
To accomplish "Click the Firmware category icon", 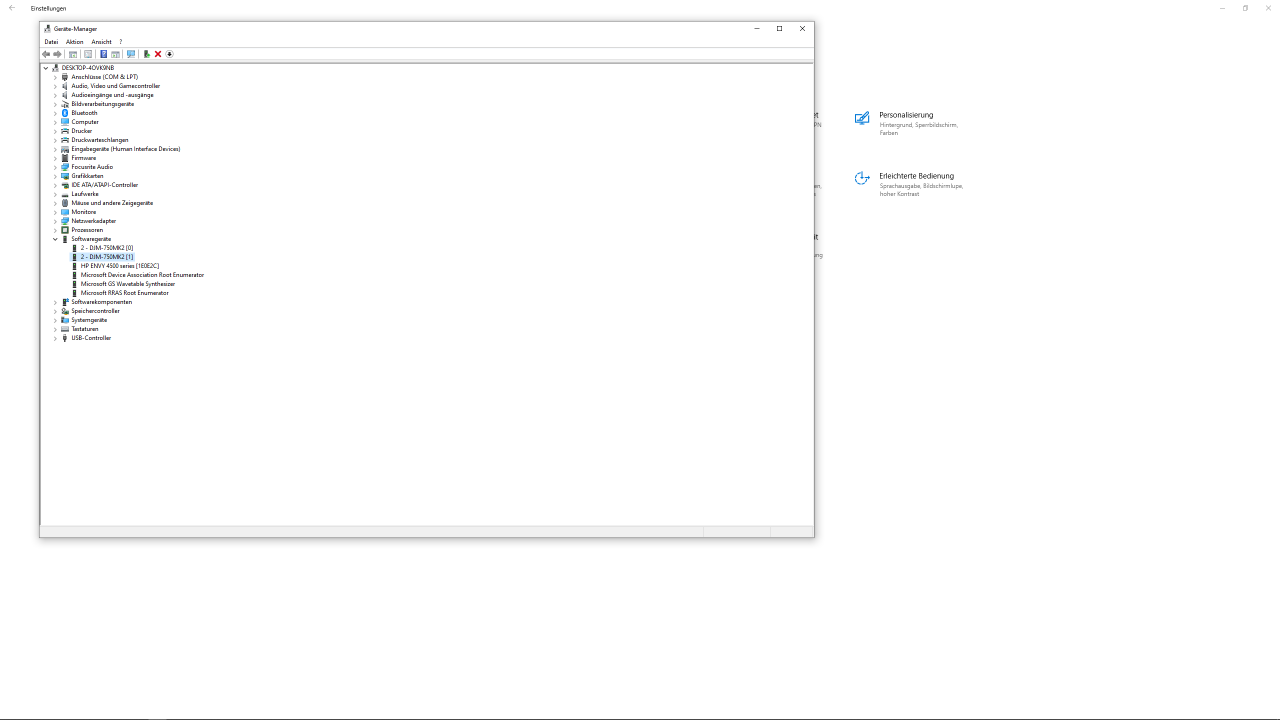I will tap(65, 158).
